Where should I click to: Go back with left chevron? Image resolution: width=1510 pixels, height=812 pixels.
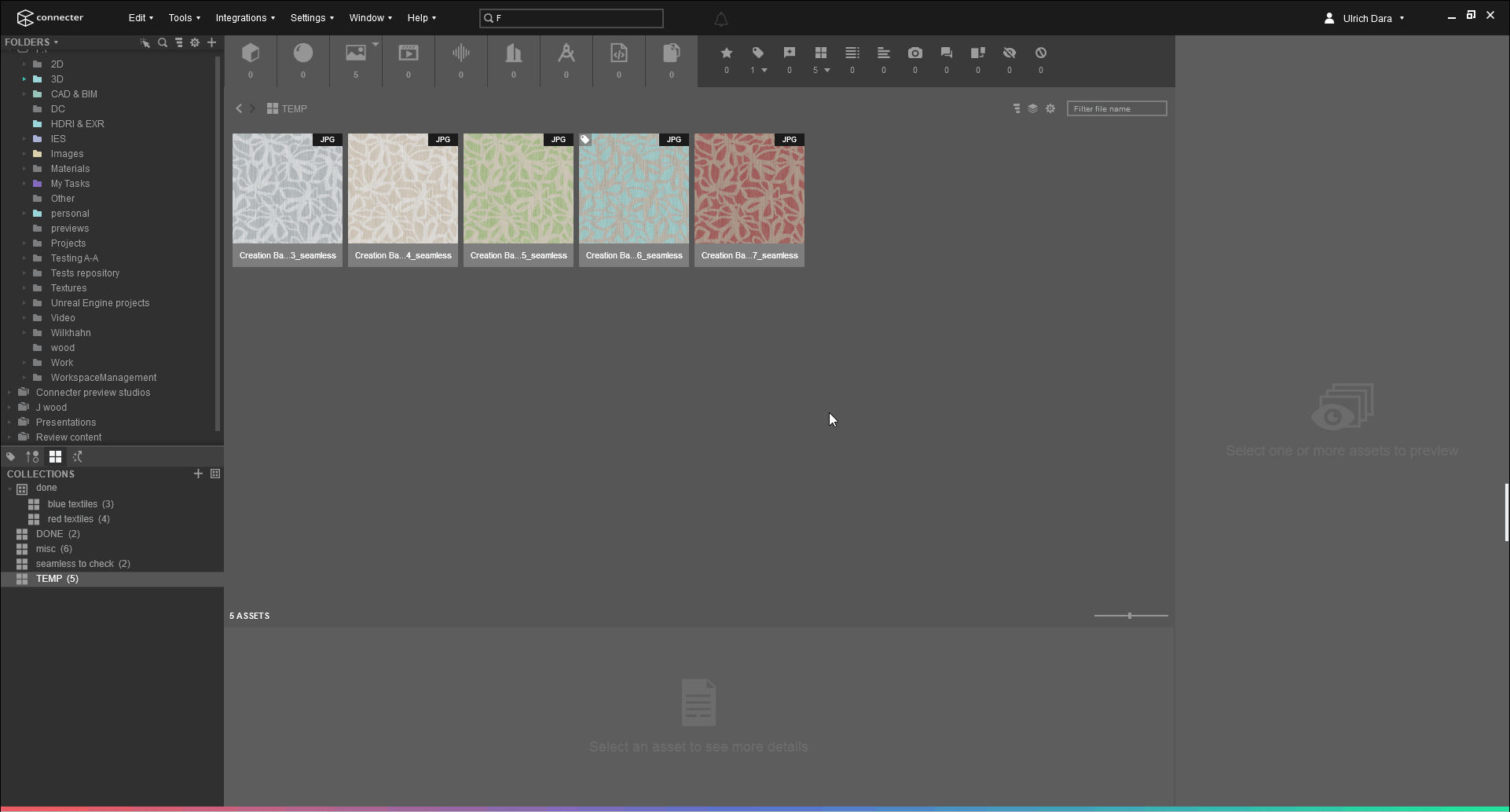[x=239, y=108]
